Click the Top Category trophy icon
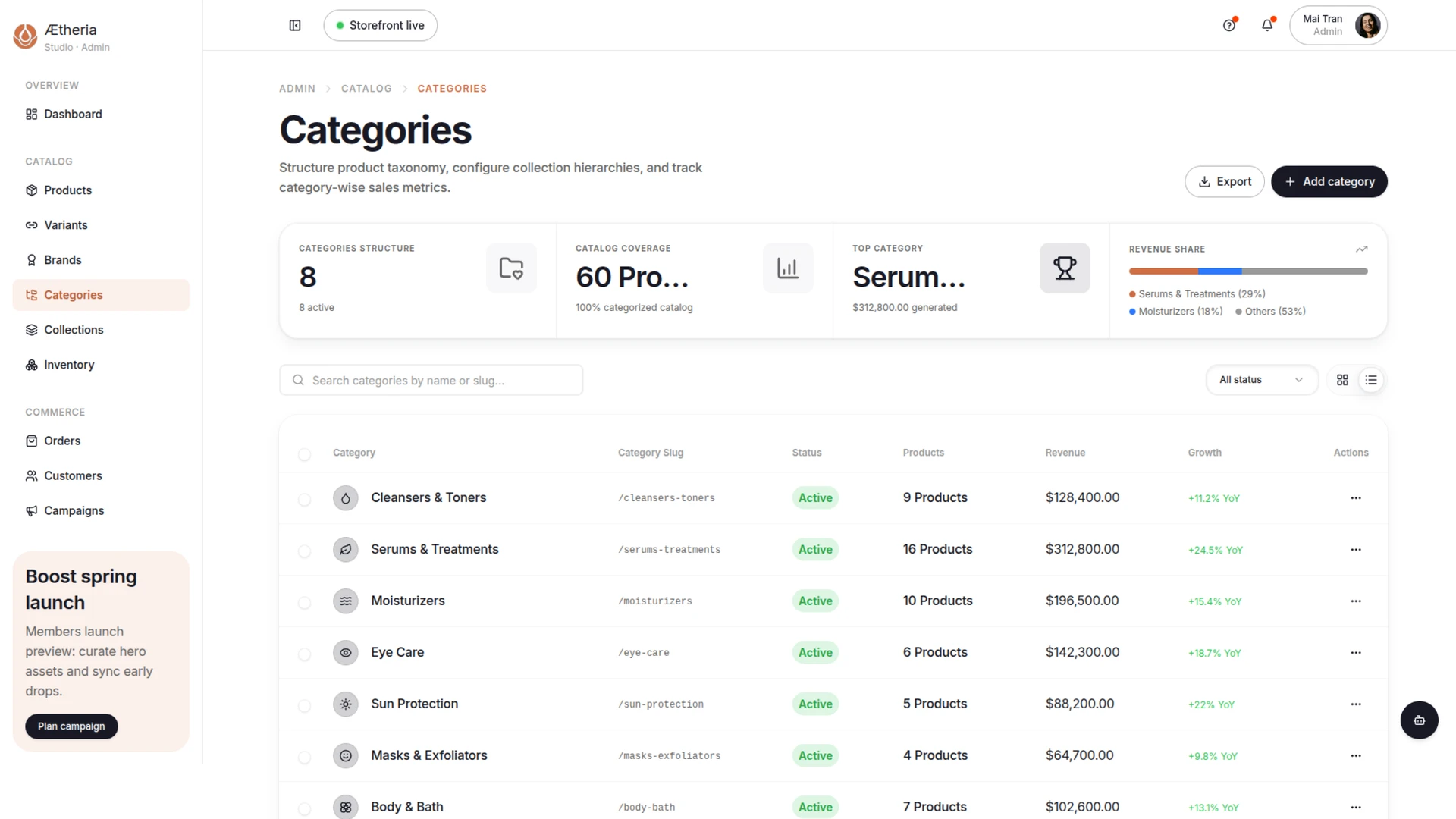The image size is (1456, 819). point(1065,268)
